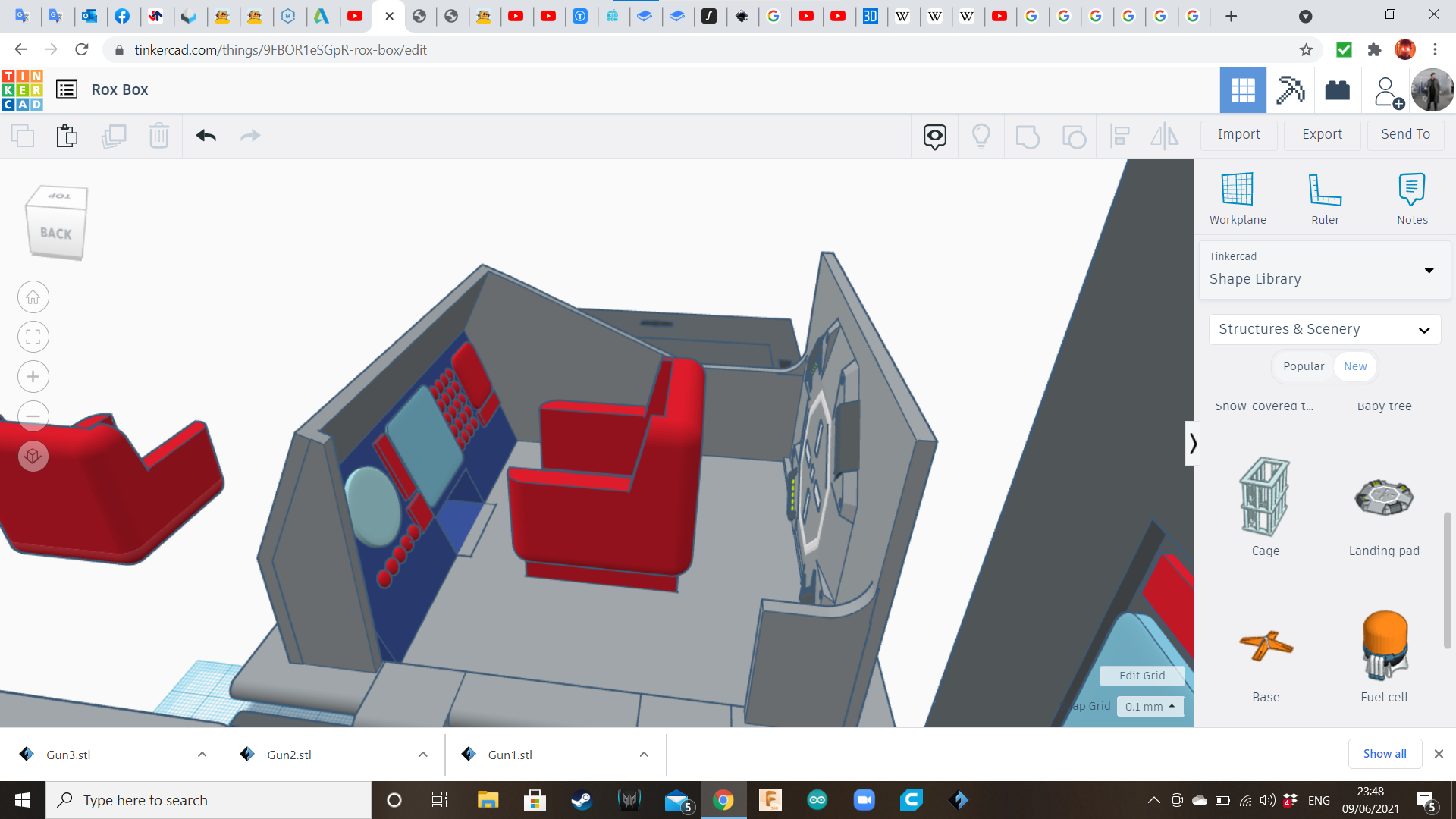This screenshot has height=819, width=1456.
Task: Expand the Tinkercad Shape Library dropdown
Action: (1324, 270)
